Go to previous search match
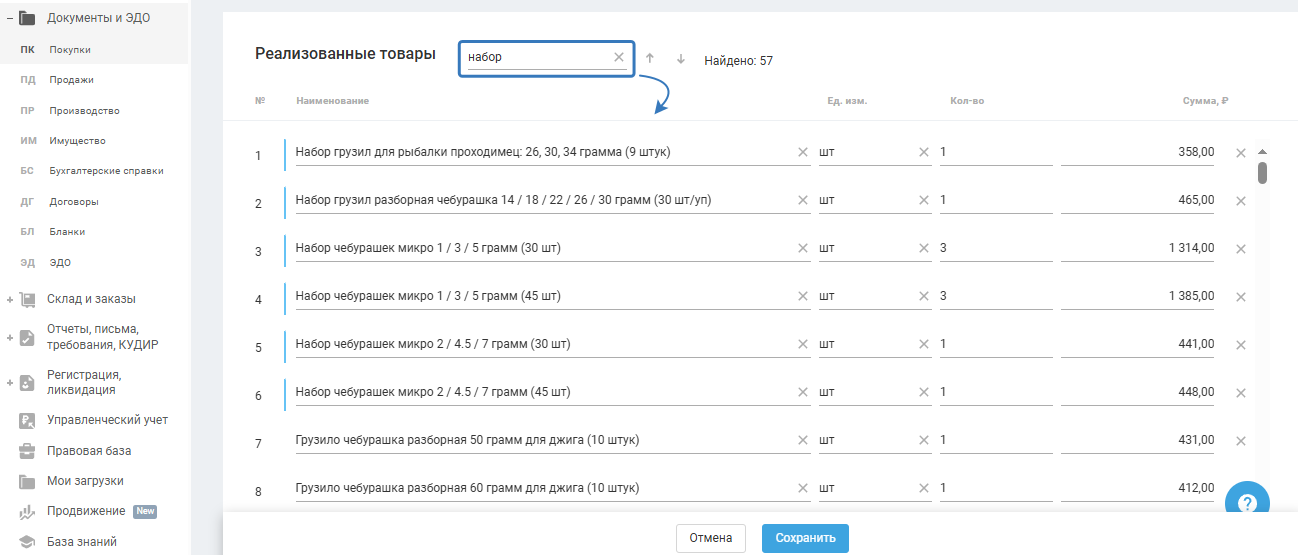Image resolution: width=1298 pixels, height=555 pixels. (x=649, y=59)
